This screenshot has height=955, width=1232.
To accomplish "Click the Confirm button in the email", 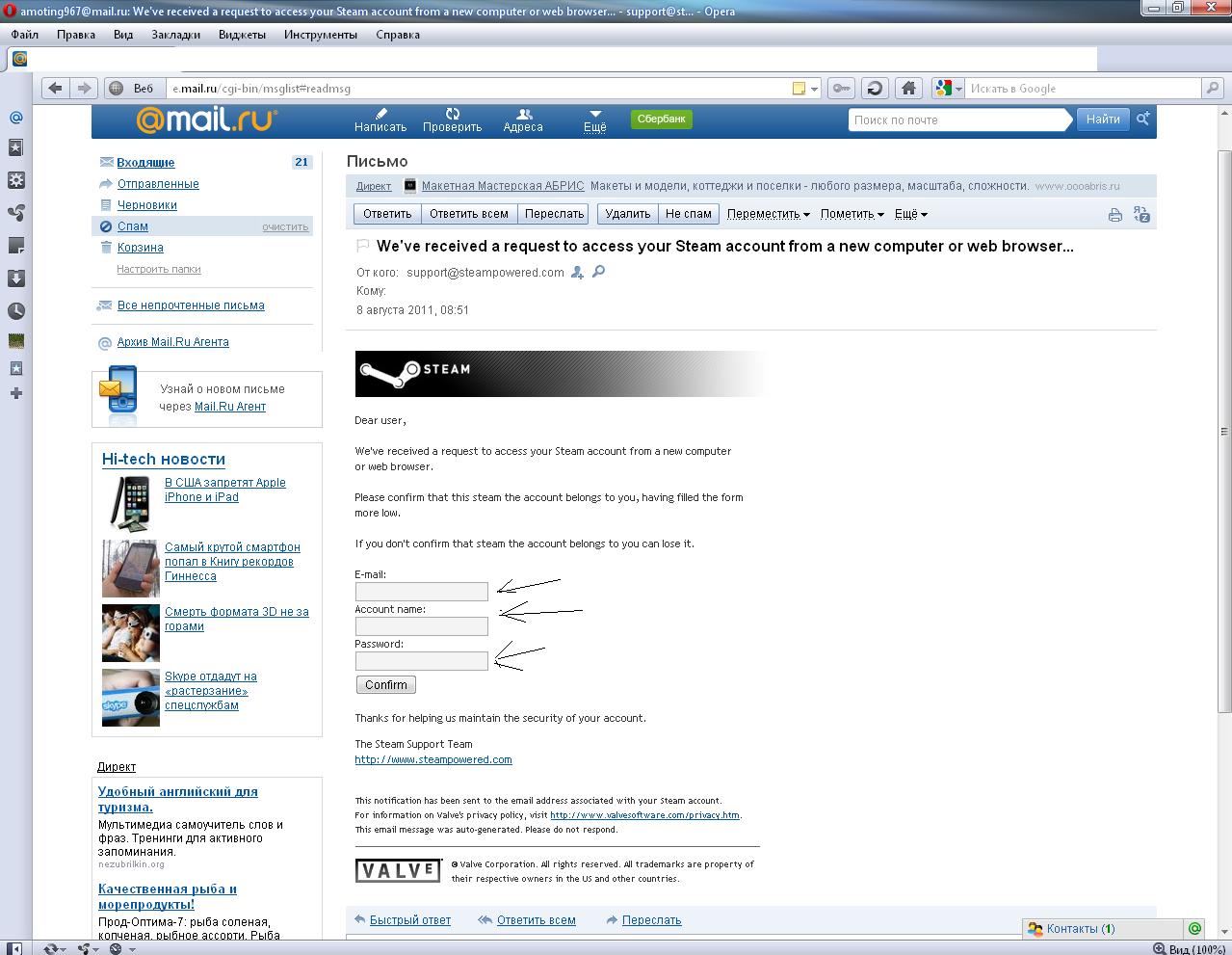I will pyautogui.click(x=386, y=685).
